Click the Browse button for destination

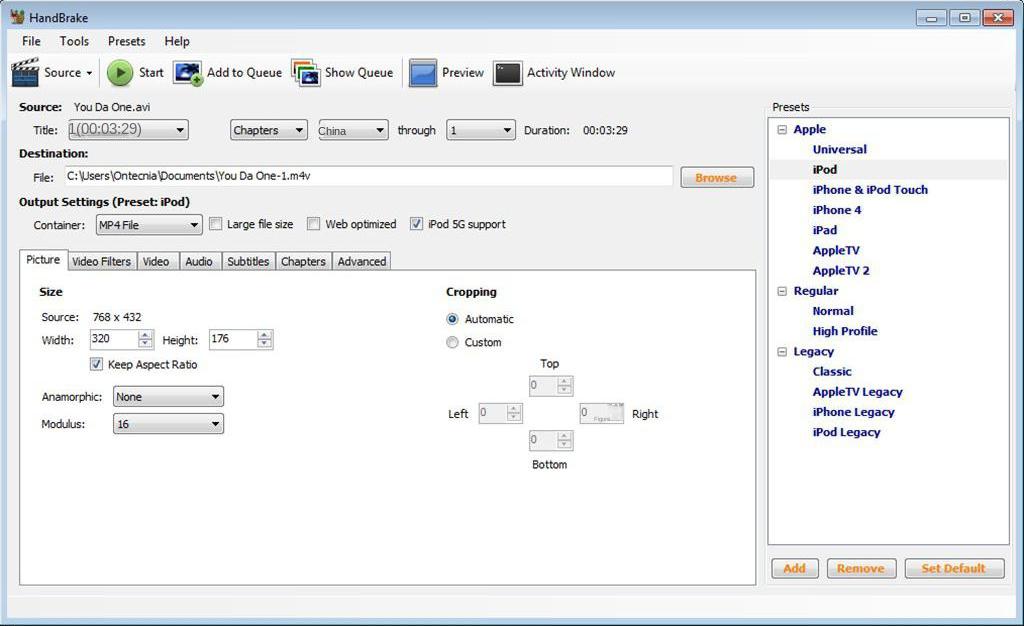coord(716,178)
